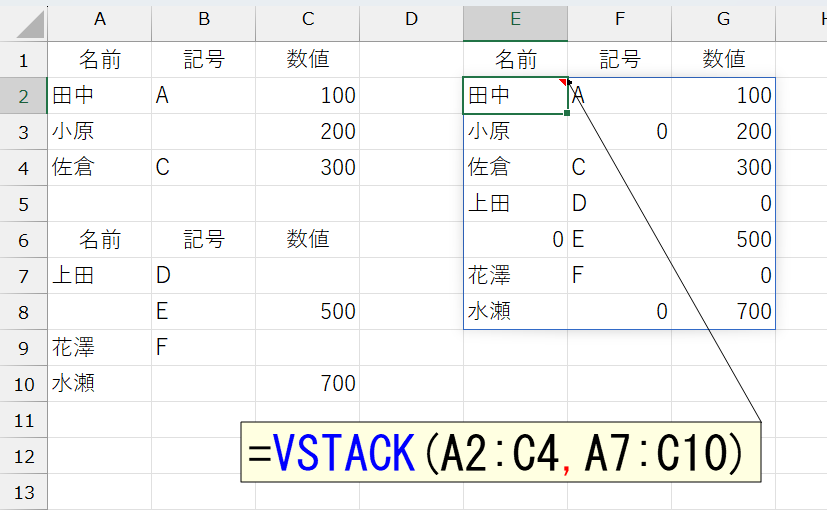Click cell F1 header 記号

pyautogui.click(x=619, y=60)
